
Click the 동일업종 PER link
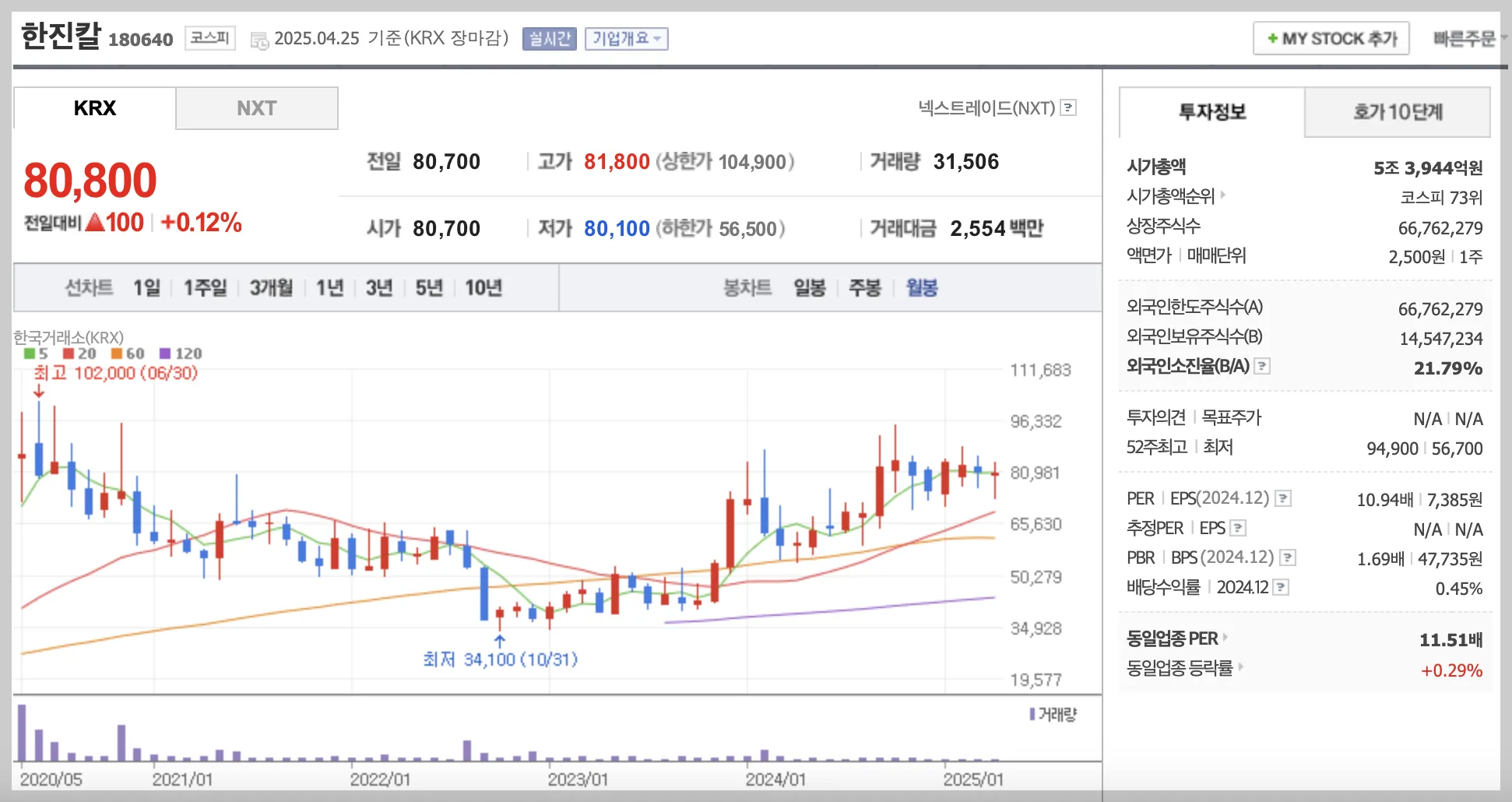pos(1172,638)
